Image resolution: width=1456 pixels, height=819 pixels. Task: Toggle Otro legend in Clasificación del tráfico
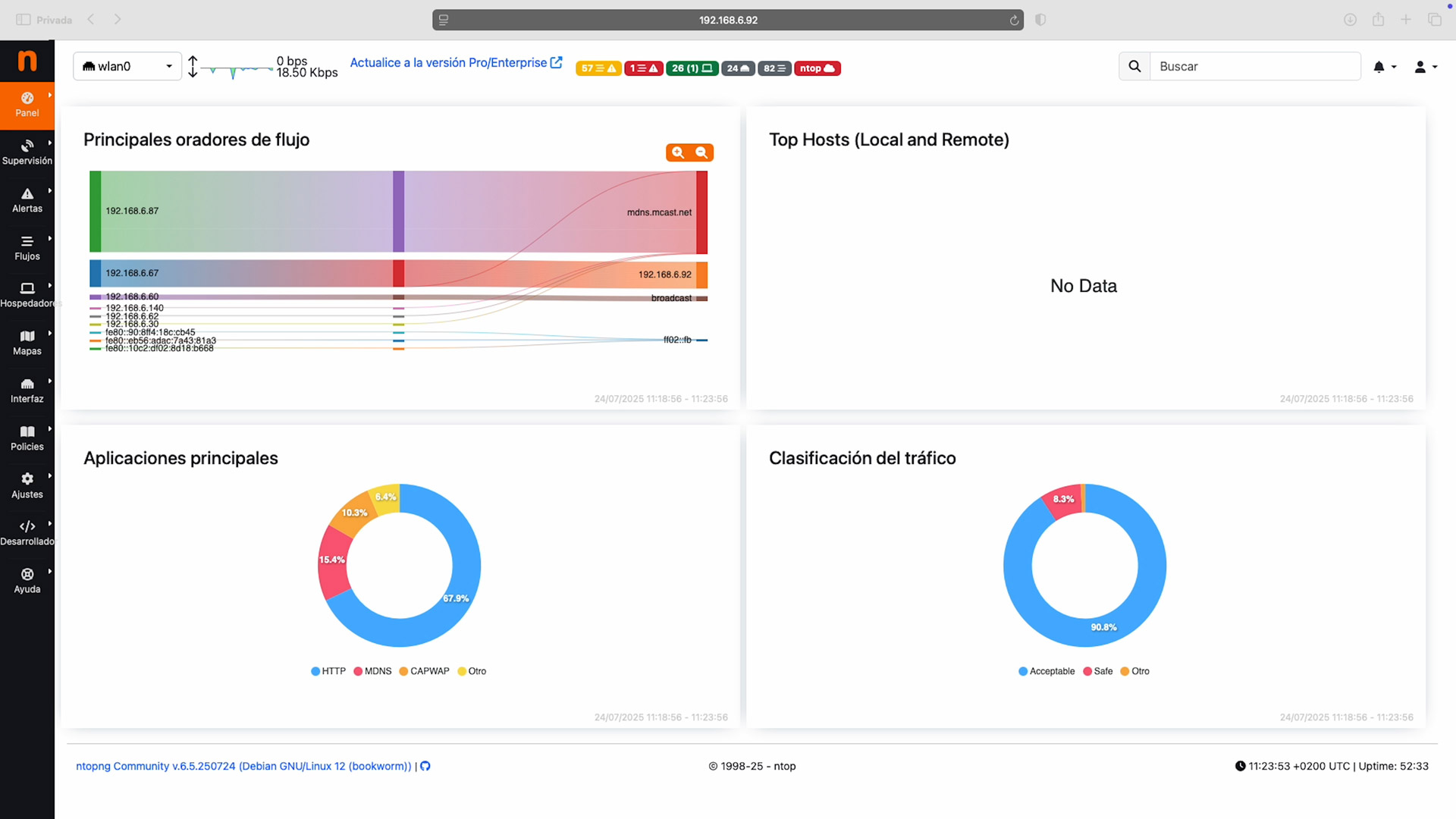coord(1135,671)
